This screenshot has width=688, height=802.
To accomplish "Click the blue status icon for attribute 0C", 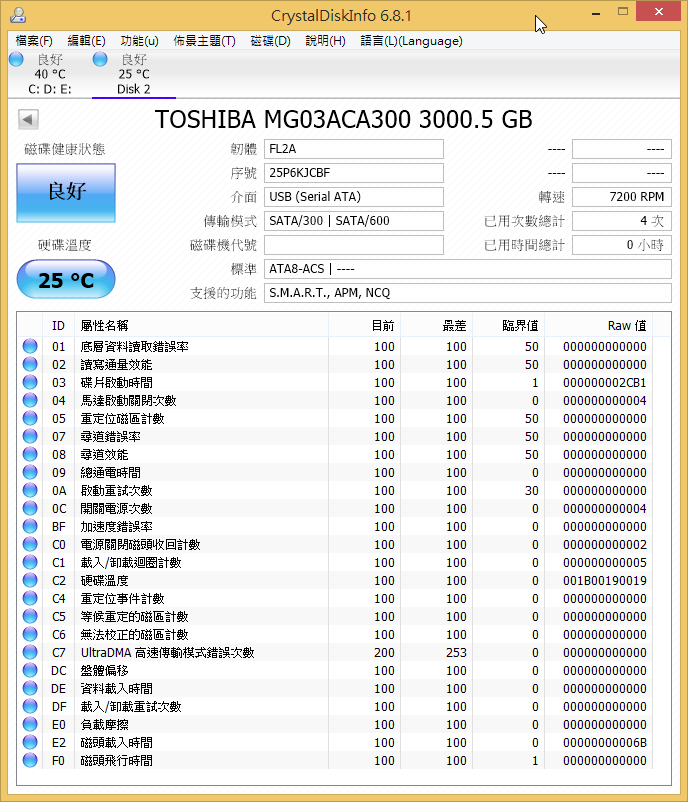I will 30,508.
